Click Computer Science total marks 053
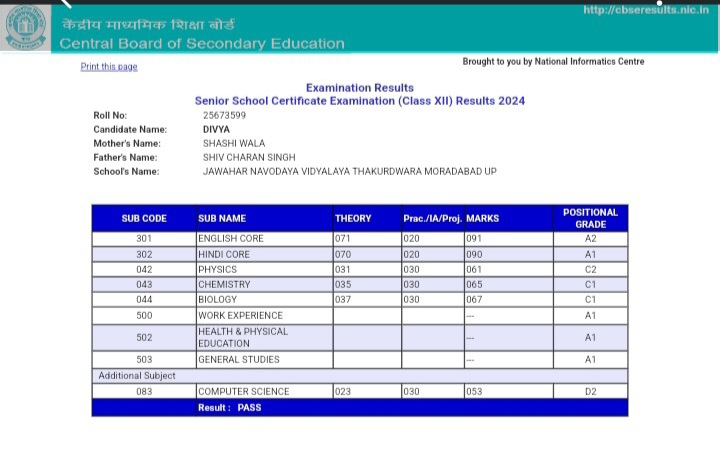 coord(474,392)
